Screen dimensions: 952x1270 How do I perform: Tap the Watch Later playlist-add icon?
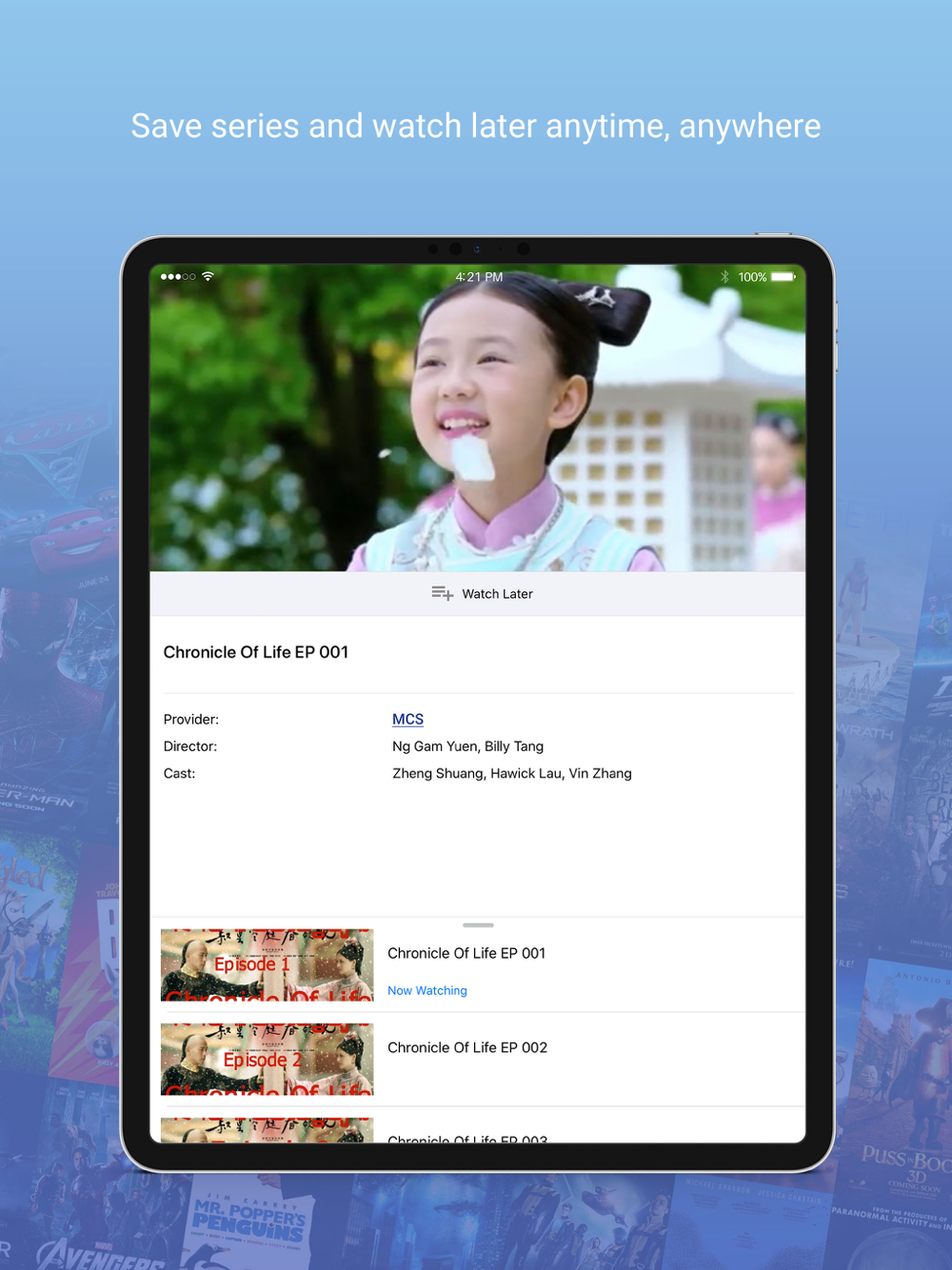click(442, 593)
